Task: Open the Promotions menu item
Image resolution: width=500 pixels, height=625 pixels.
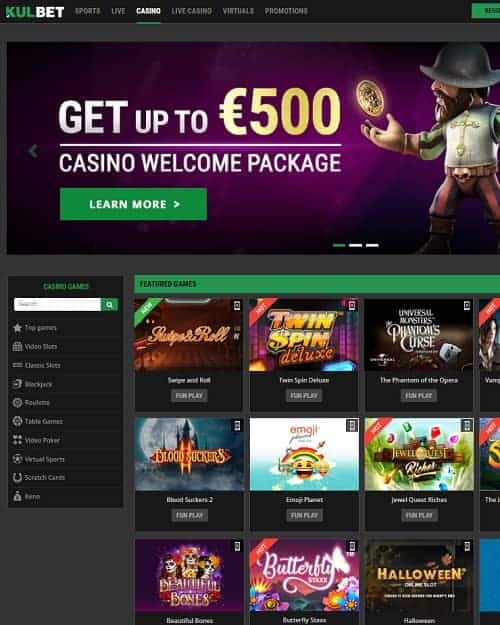Action: coord(286,11)
